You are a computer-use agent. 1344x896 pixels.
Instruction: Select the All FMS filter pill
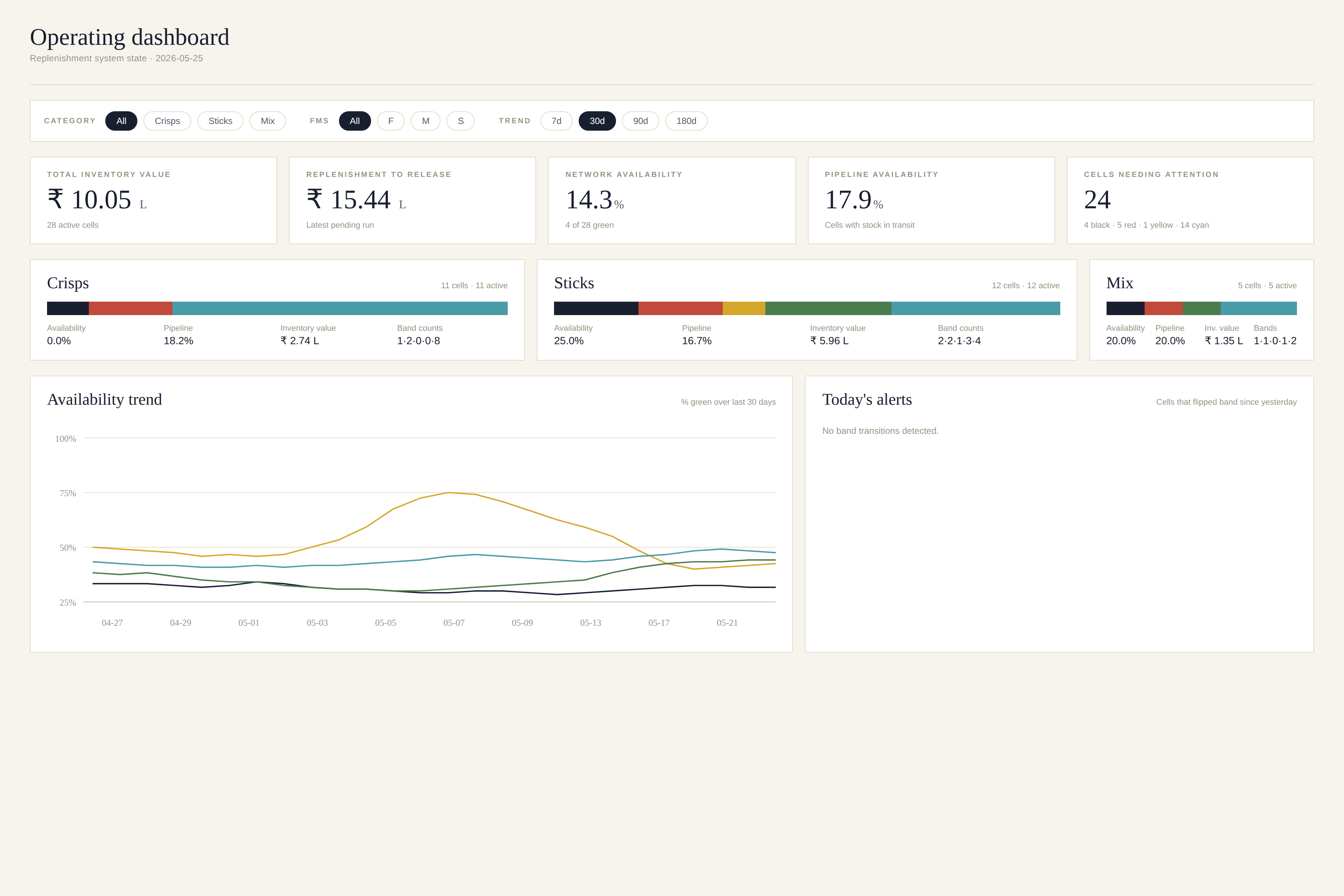tap(355, 121)
